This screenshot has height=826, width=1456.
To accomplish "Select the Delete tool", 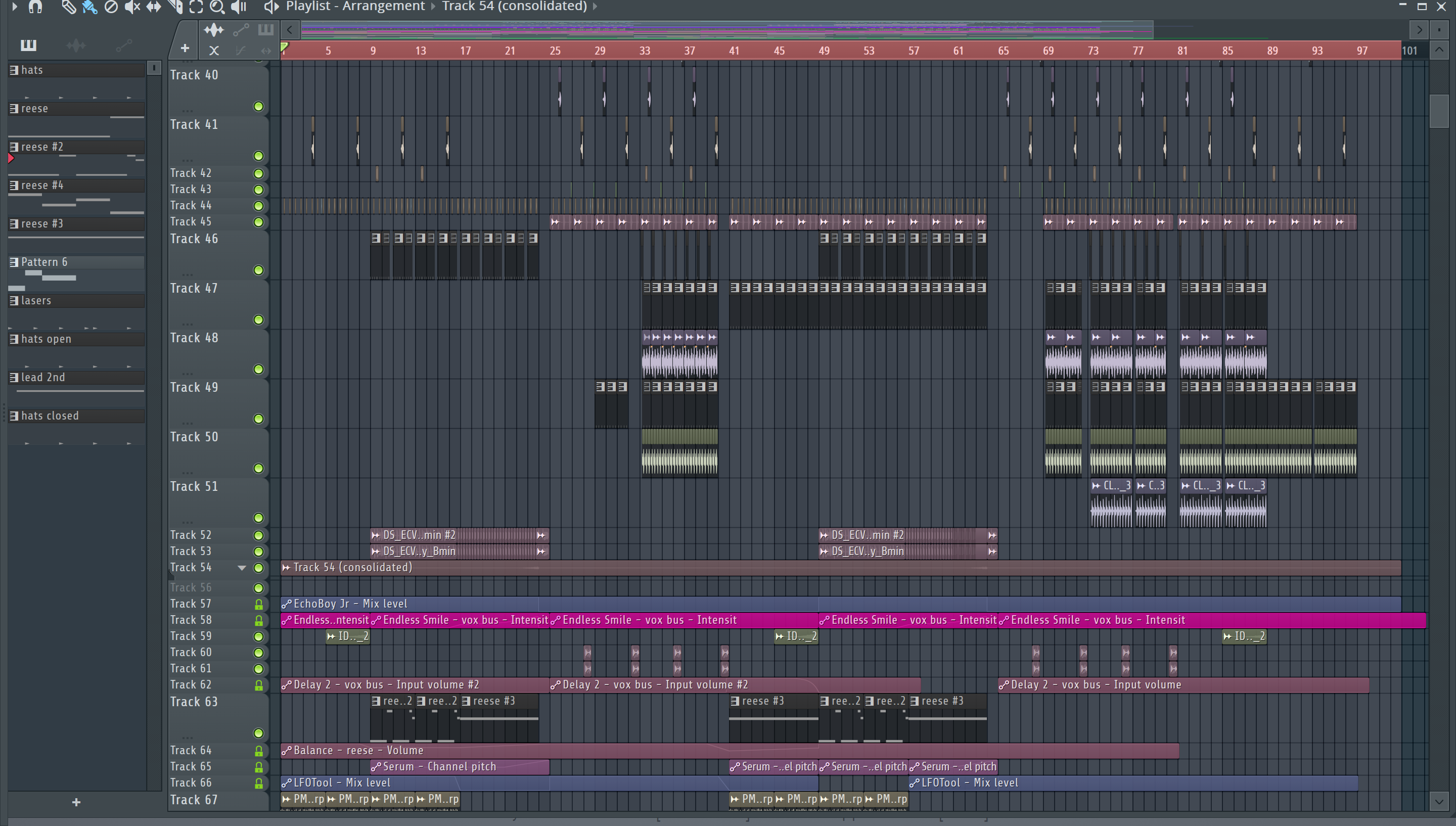I will point(111,7).
